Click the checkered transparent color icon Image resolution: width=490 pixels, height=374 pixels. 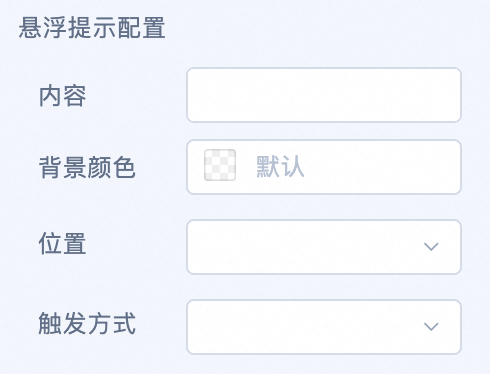220,165
